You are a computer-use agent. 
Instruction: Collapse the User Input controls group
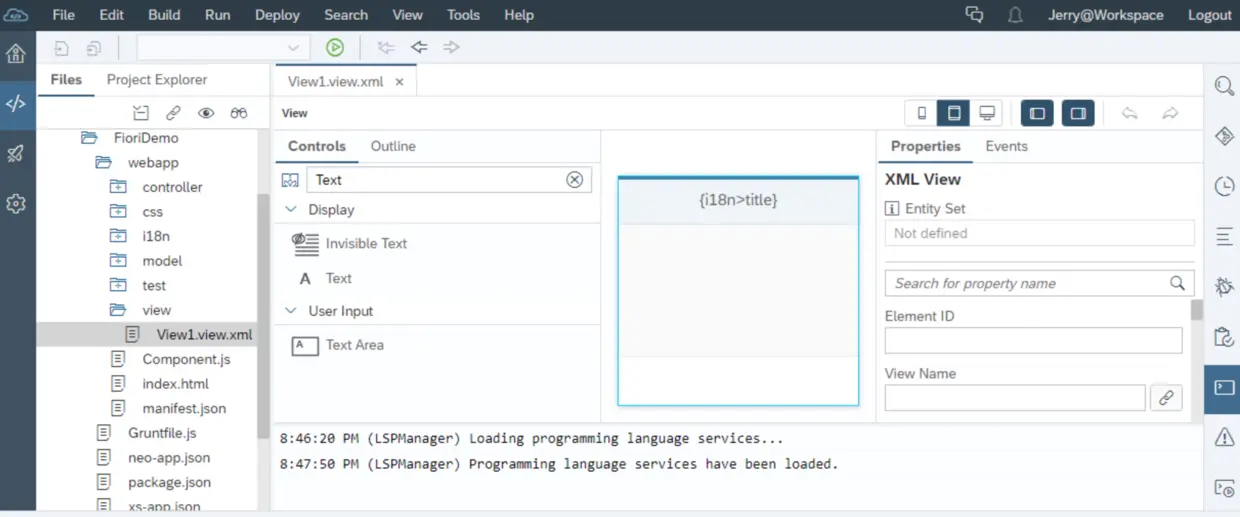click(x=291, y=311)
